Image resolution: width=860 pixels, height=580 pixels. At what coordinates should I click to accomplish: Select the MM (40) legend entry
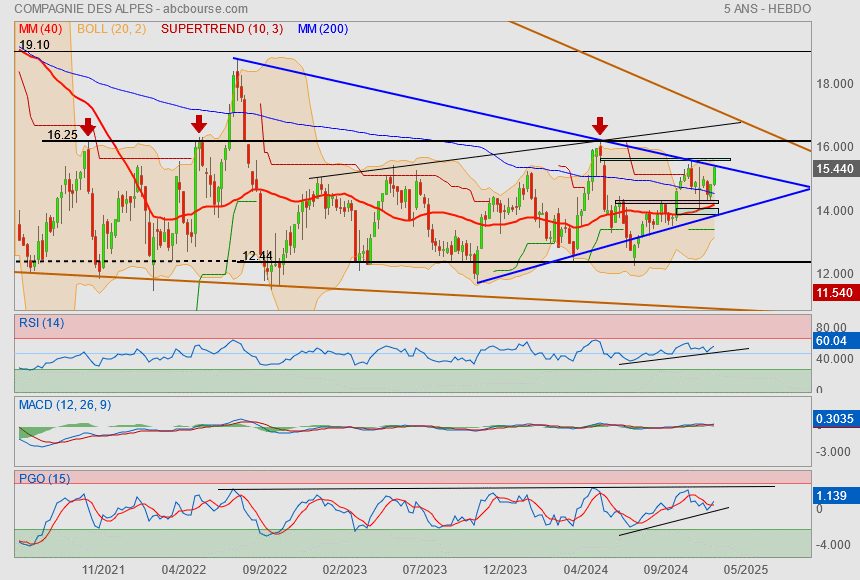(41, 29)
